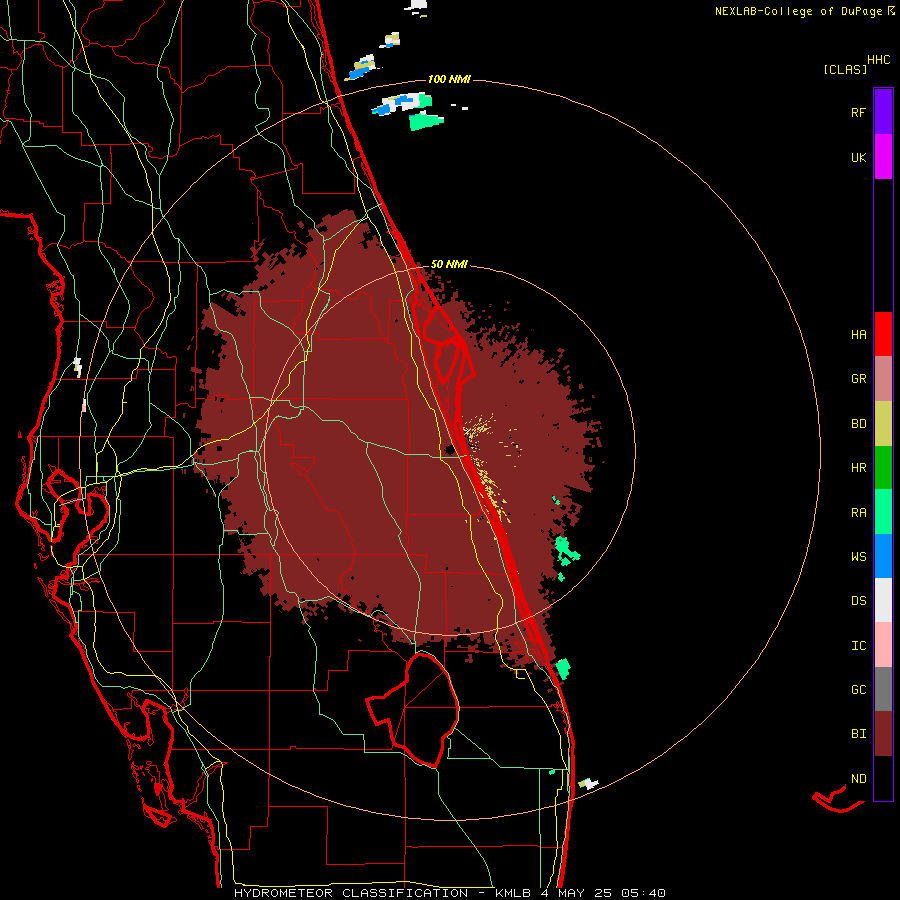Click the HA legend label
The width and height of the screenshot is (900, 900).
click(x=858, y=335)
